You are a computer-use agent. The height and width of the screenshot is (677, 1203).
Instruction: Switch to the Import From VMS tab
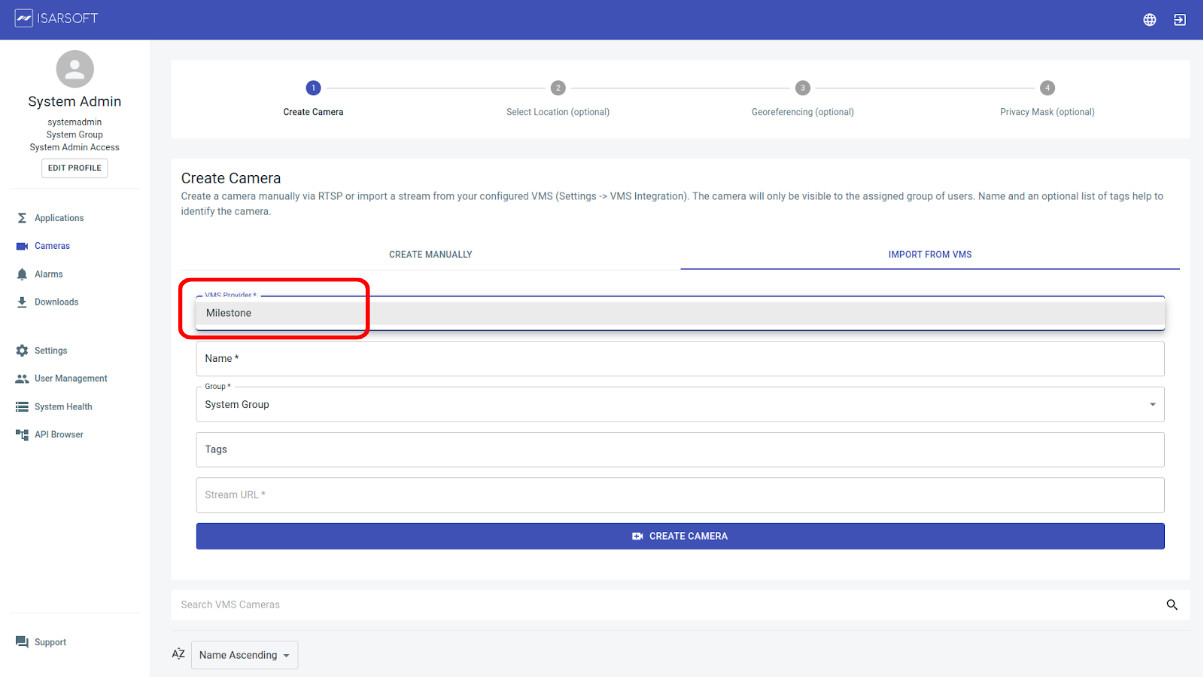tap(929, 254)
